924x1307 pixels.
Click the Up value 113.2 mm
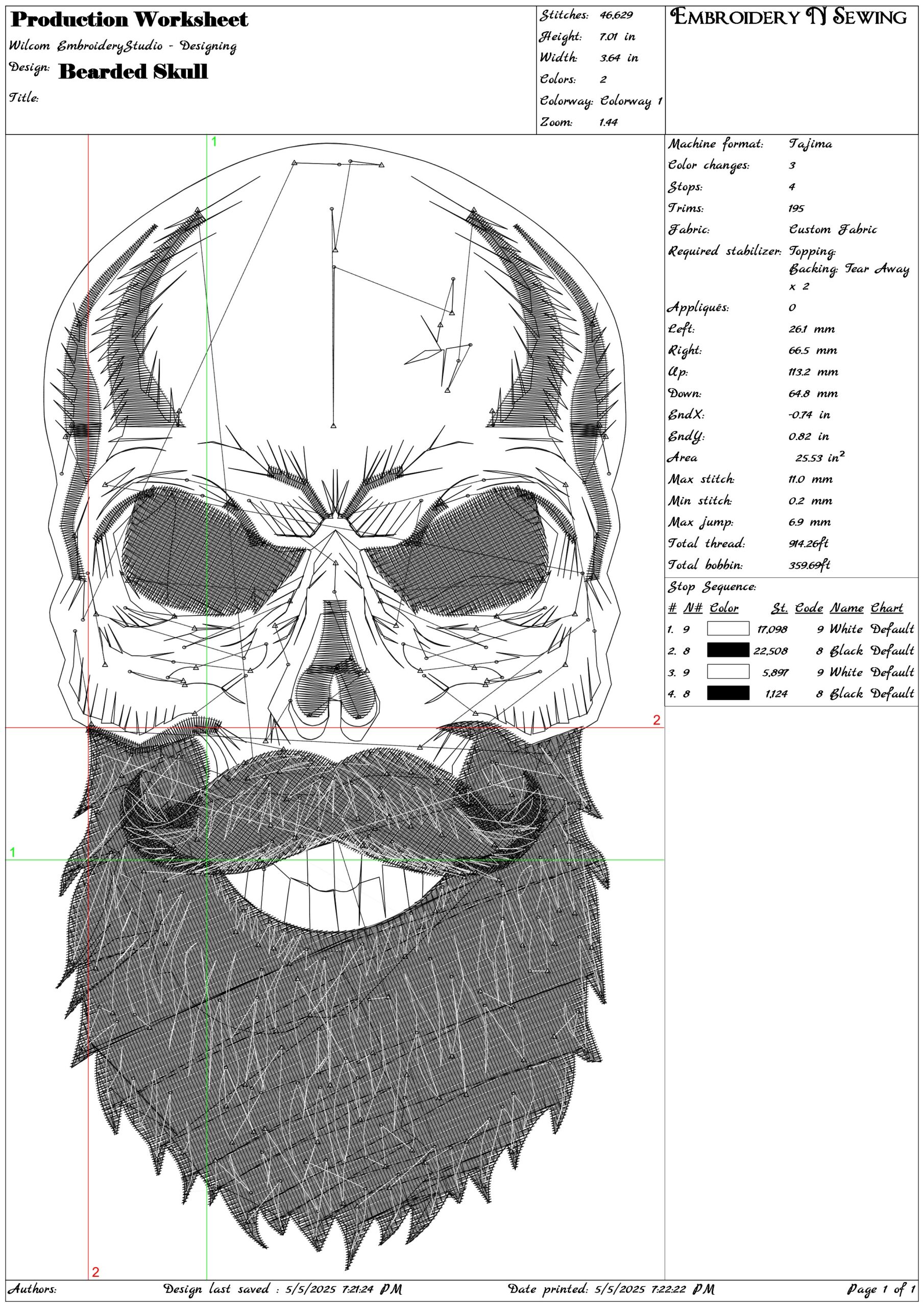coord(814,372)
